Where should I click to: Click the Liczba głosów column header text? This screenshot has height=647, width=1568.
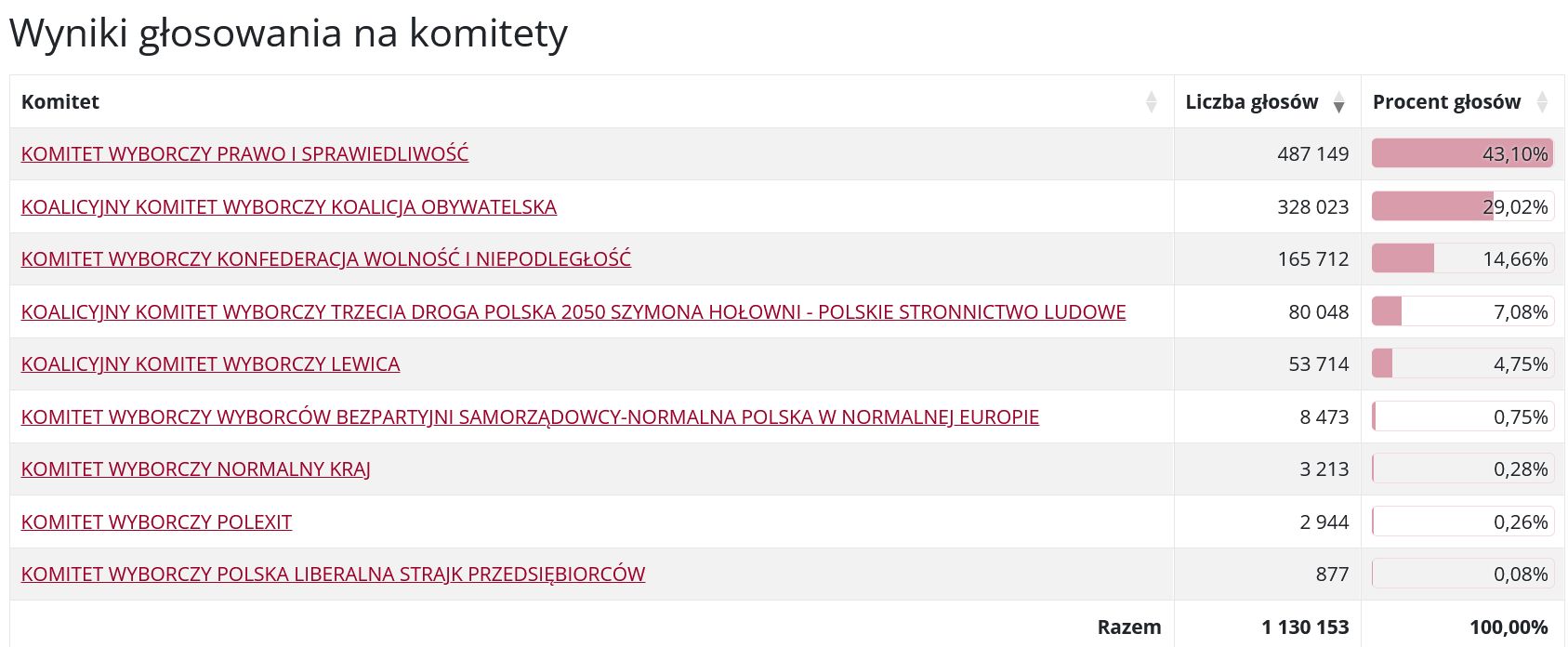point(1251,102)
